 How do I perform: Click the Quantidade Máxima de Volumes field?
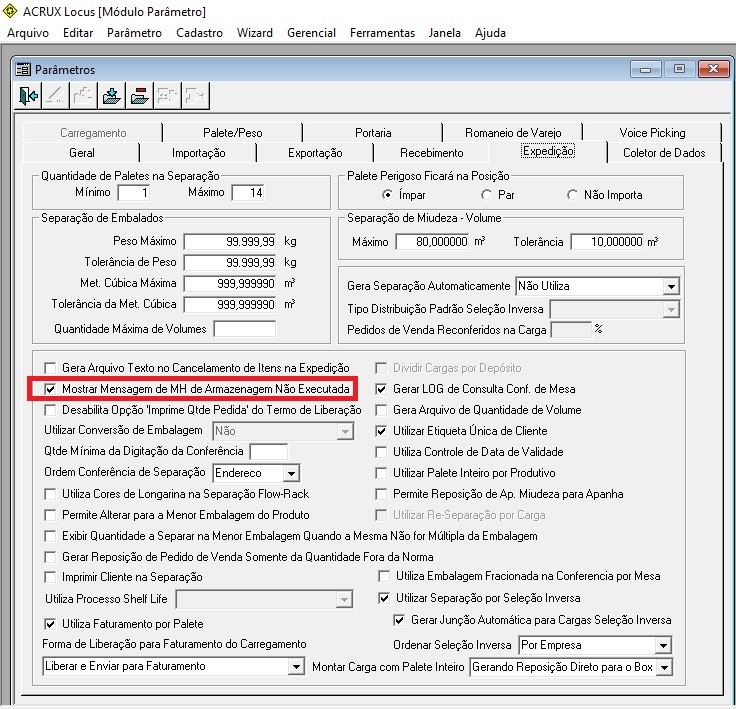(x=245, y=329)
